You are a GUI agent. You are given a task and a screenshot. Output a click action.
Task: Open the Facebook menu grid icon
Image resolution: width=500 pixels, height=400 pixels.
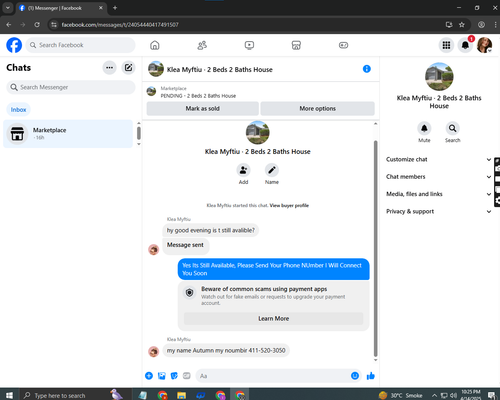(x=446, y=45)
